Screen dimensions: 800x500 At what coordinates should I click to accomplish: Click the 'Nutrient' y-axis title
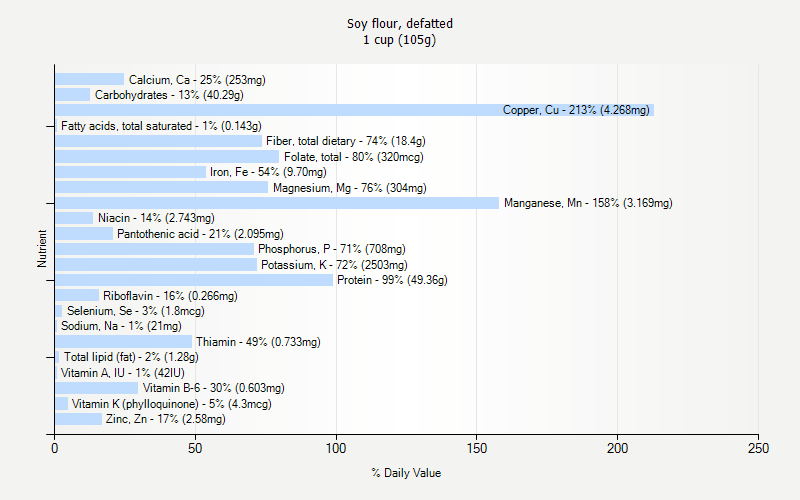42,248
